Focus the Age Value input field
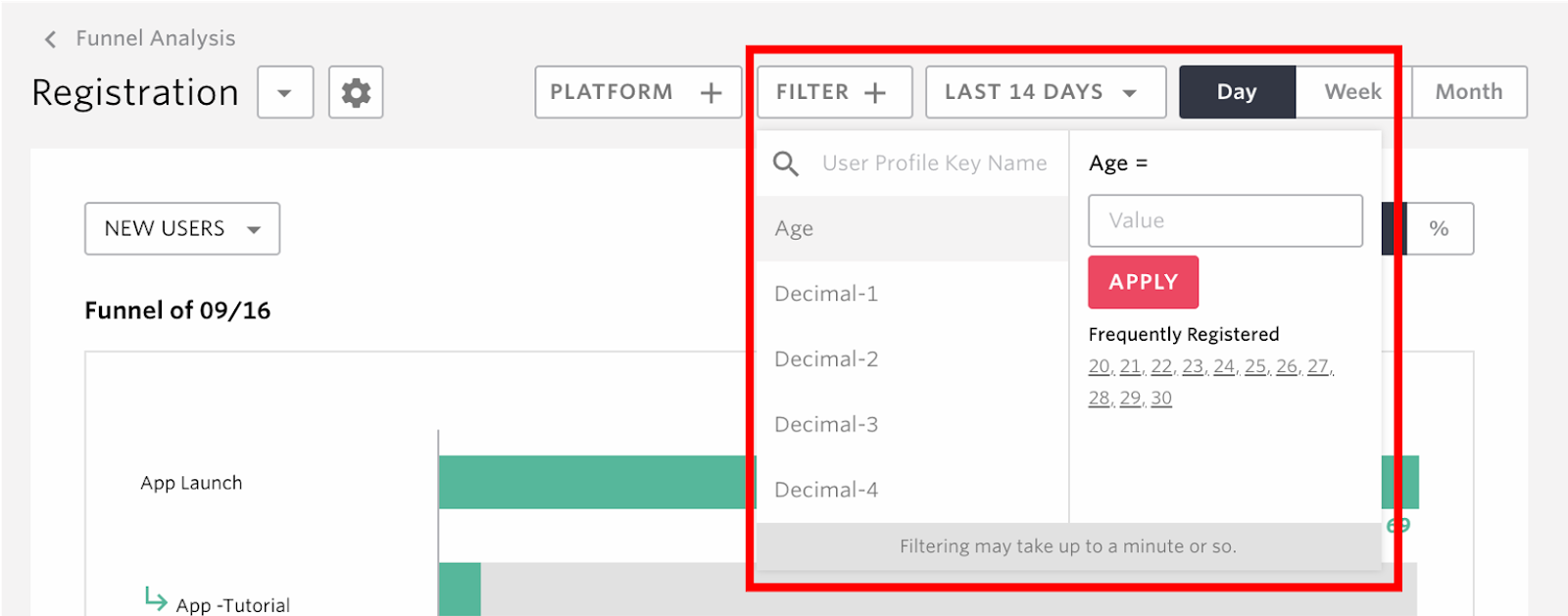The width and height of the screenshot is (1568, 616). tap(1225, 220)
